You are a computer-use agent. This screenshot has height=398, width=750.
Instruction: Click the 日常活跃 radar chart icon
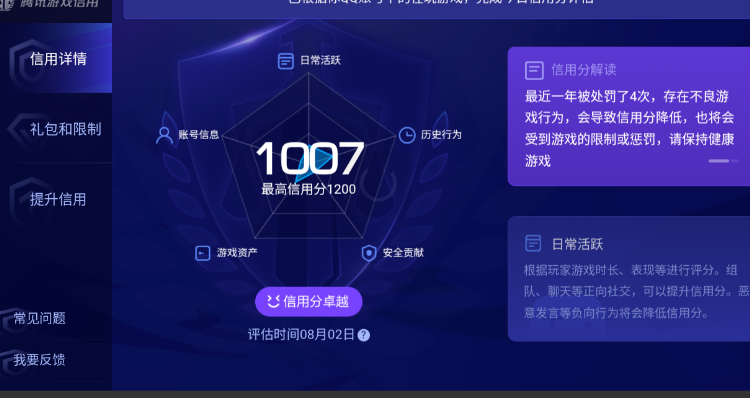click(x=286, y=61)
